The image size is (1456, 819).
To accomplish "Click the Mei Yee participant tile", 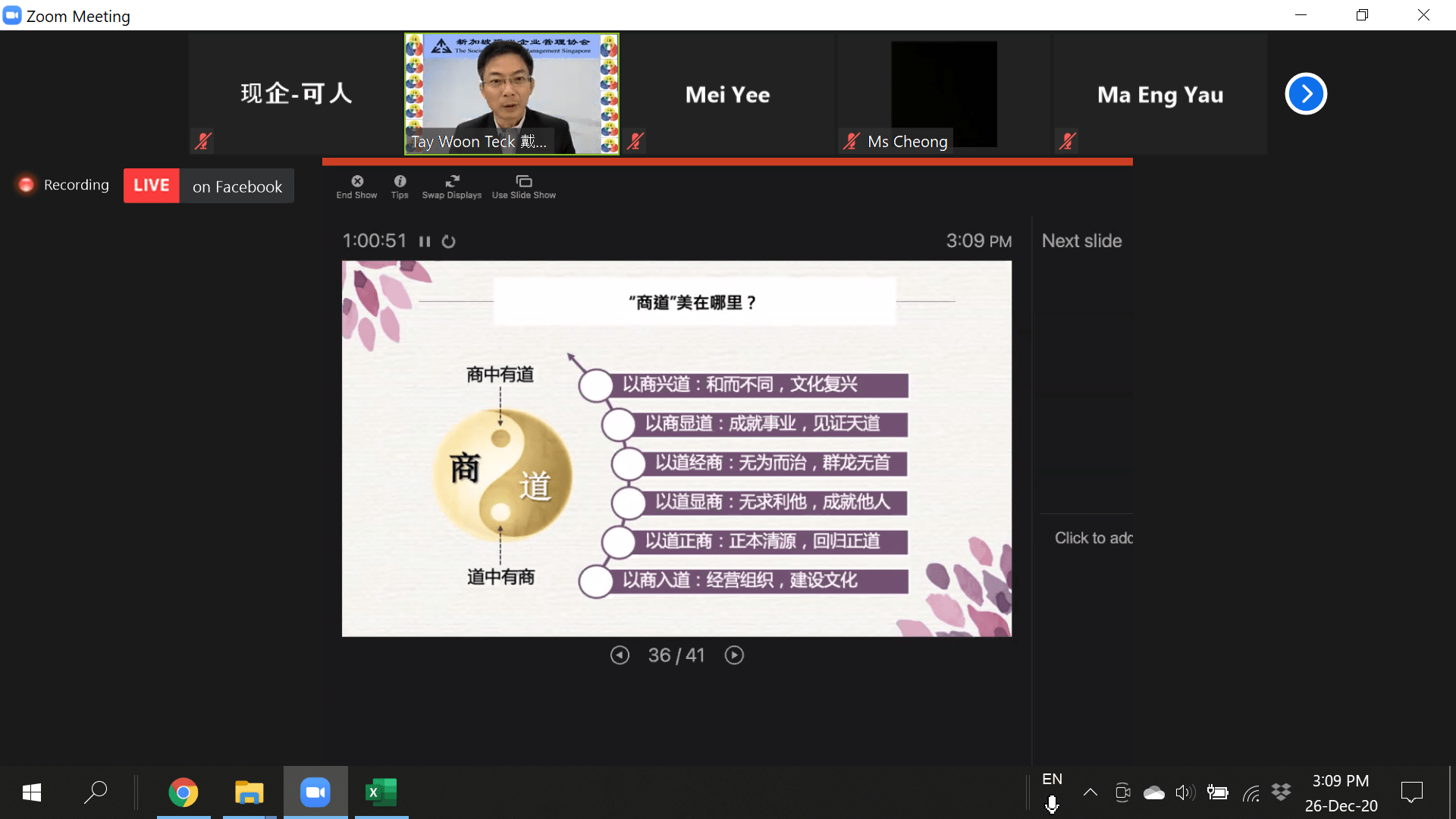I will coord(727,94).
